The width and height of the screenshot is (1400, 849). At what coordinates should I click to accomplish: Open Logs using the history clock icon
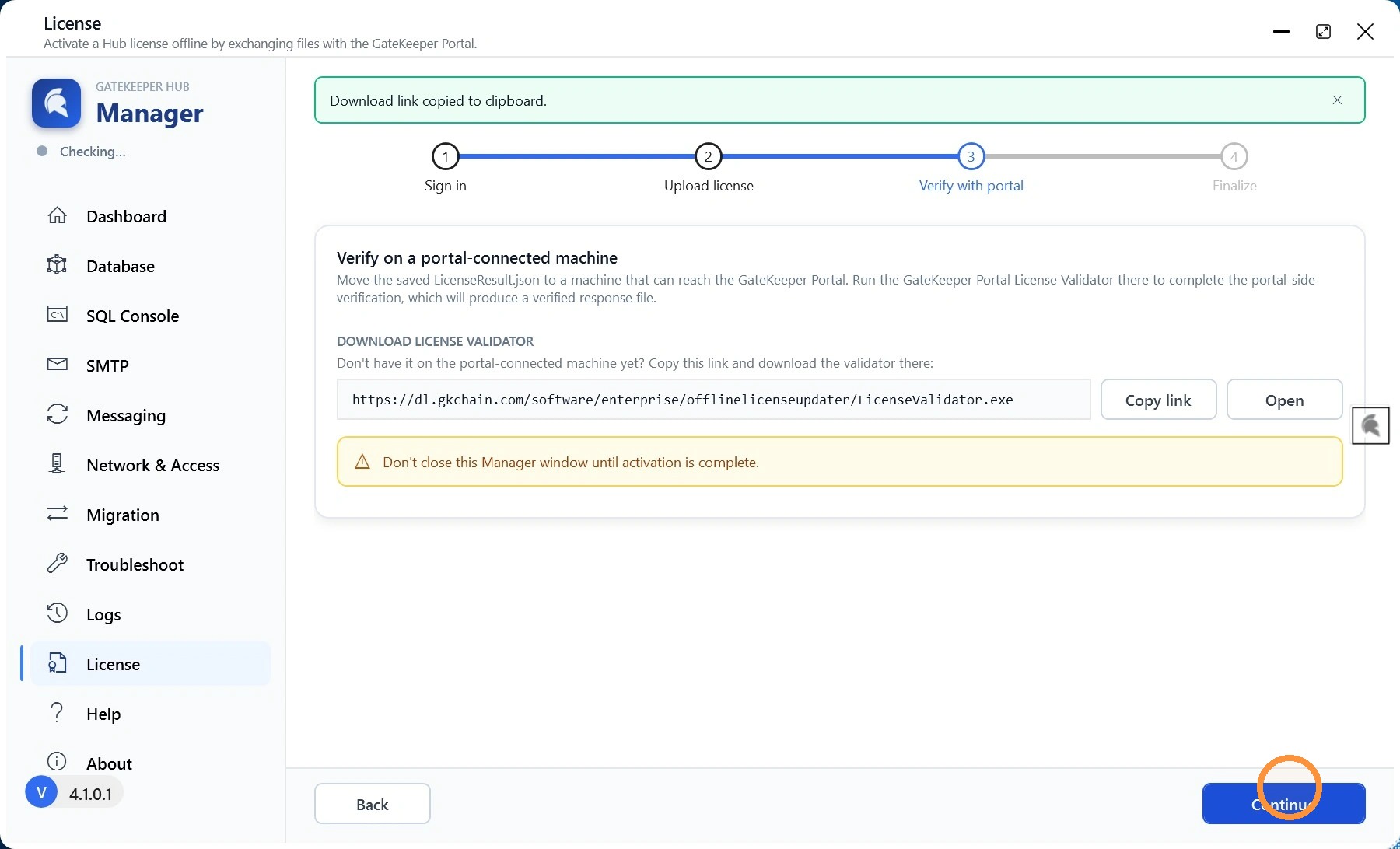pos(58,613)
